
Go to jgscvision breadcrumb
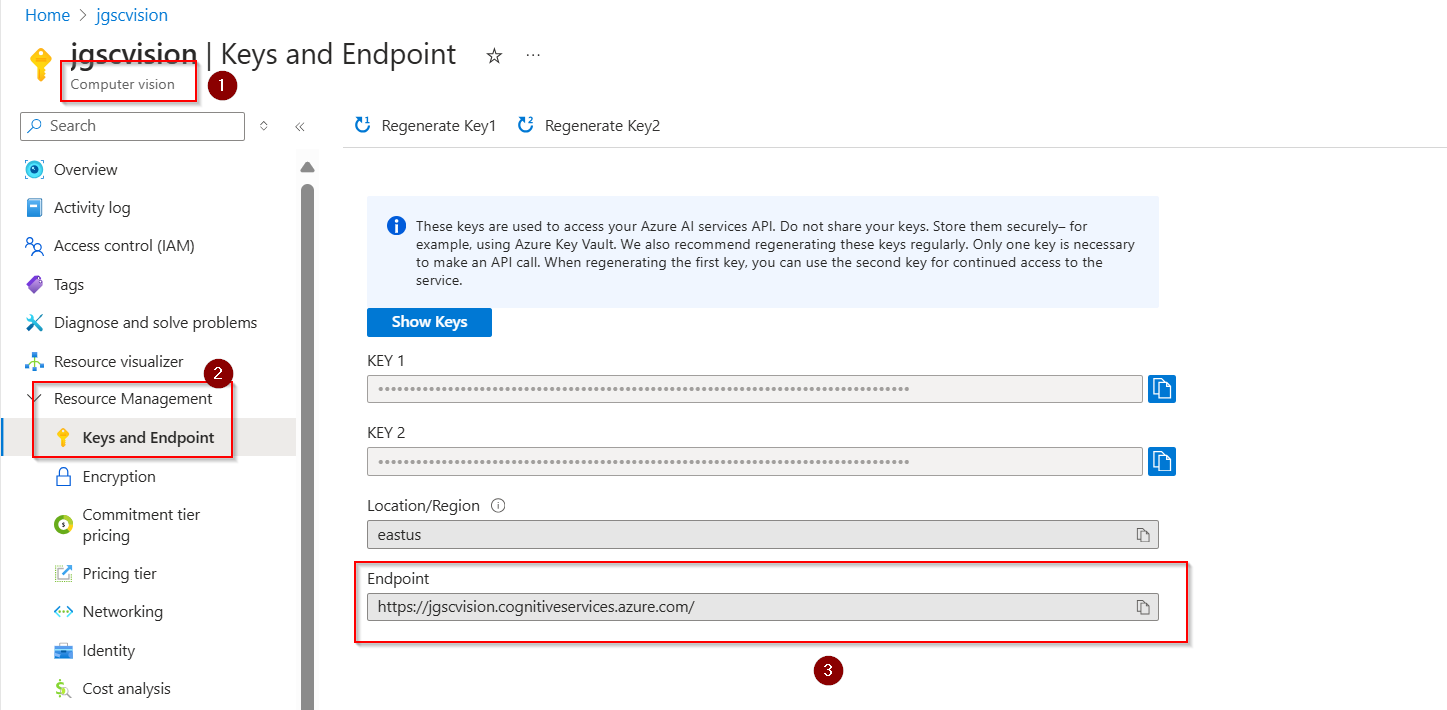130,15
